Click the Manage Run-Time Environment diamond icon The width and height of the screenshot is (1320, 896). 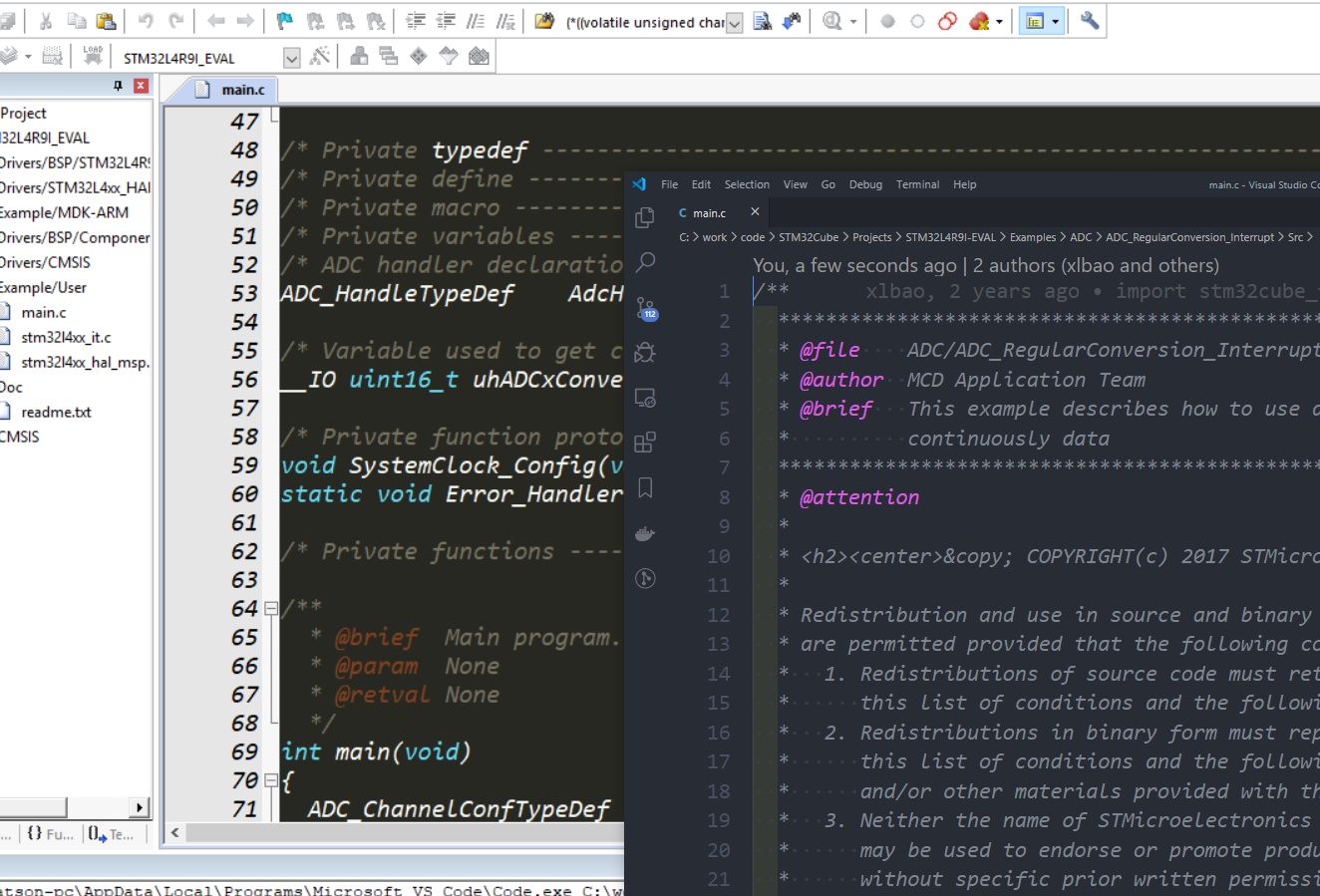click(x=419, y=56)
